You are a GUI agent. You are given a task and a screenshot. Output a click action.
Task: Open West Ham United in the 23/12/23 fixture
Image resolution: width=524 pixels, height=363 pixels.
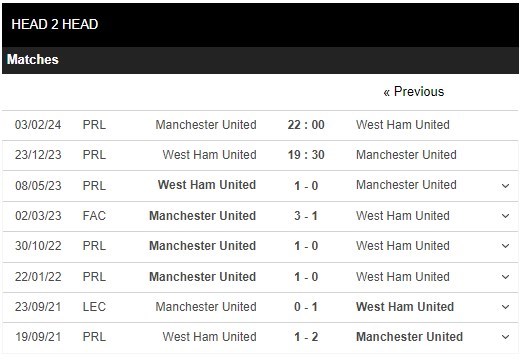[x=210, y=155]
